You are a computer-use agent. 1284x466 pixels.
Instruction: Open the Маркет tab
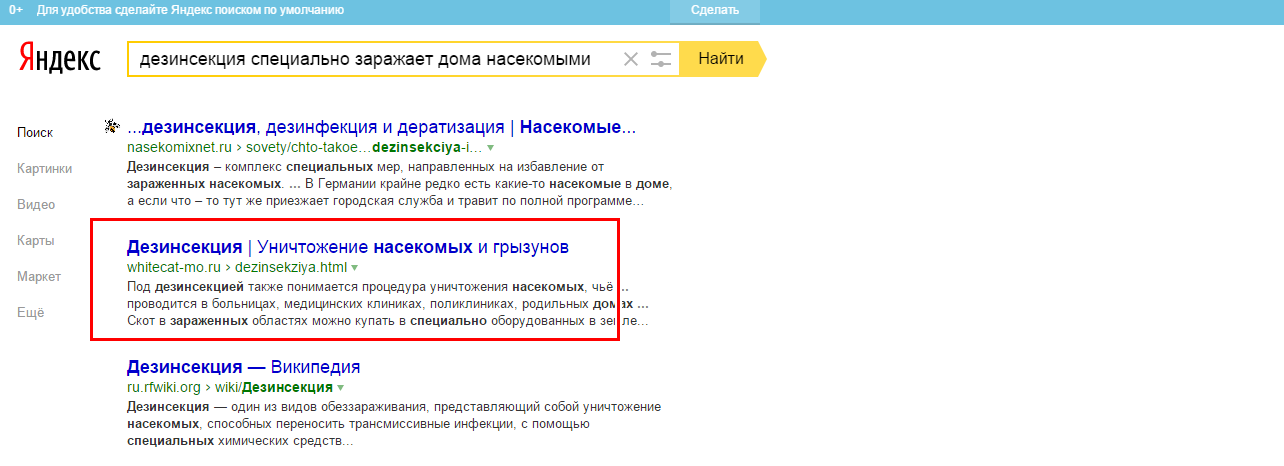39,276
